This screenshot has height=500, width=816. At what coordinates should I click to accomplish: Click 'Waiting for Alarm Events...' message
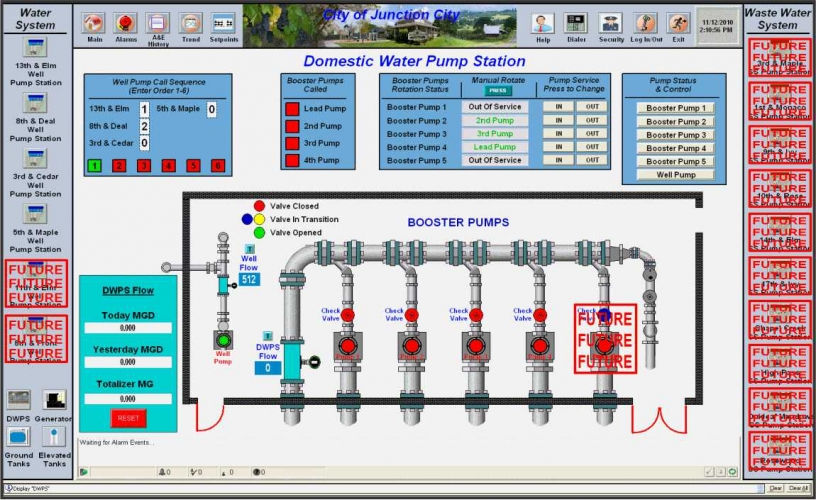[117, 443]
